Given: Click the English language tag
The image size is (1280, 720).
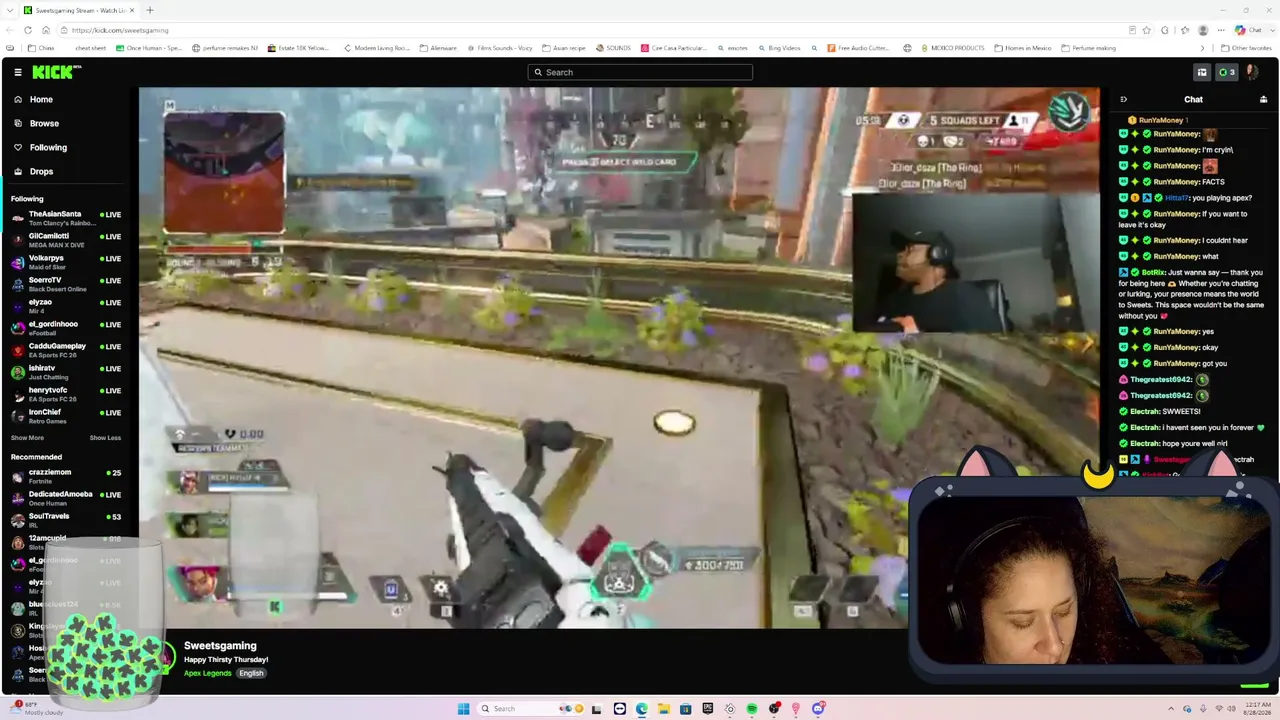Looking at the screenshot, I should [x=251, y=673].
